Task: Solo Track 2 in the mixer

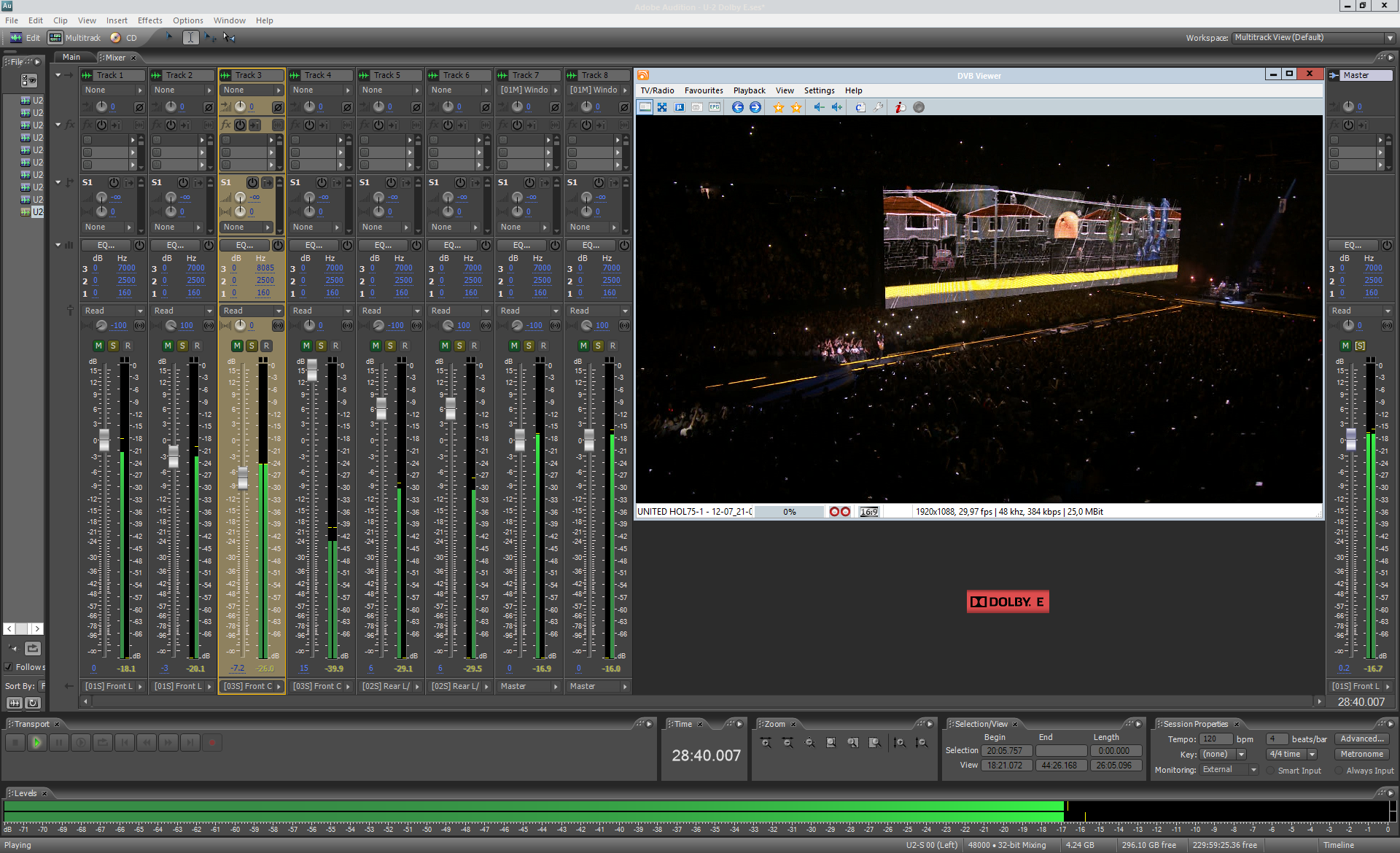Action: pyautogui.click(x=182, y=346)
